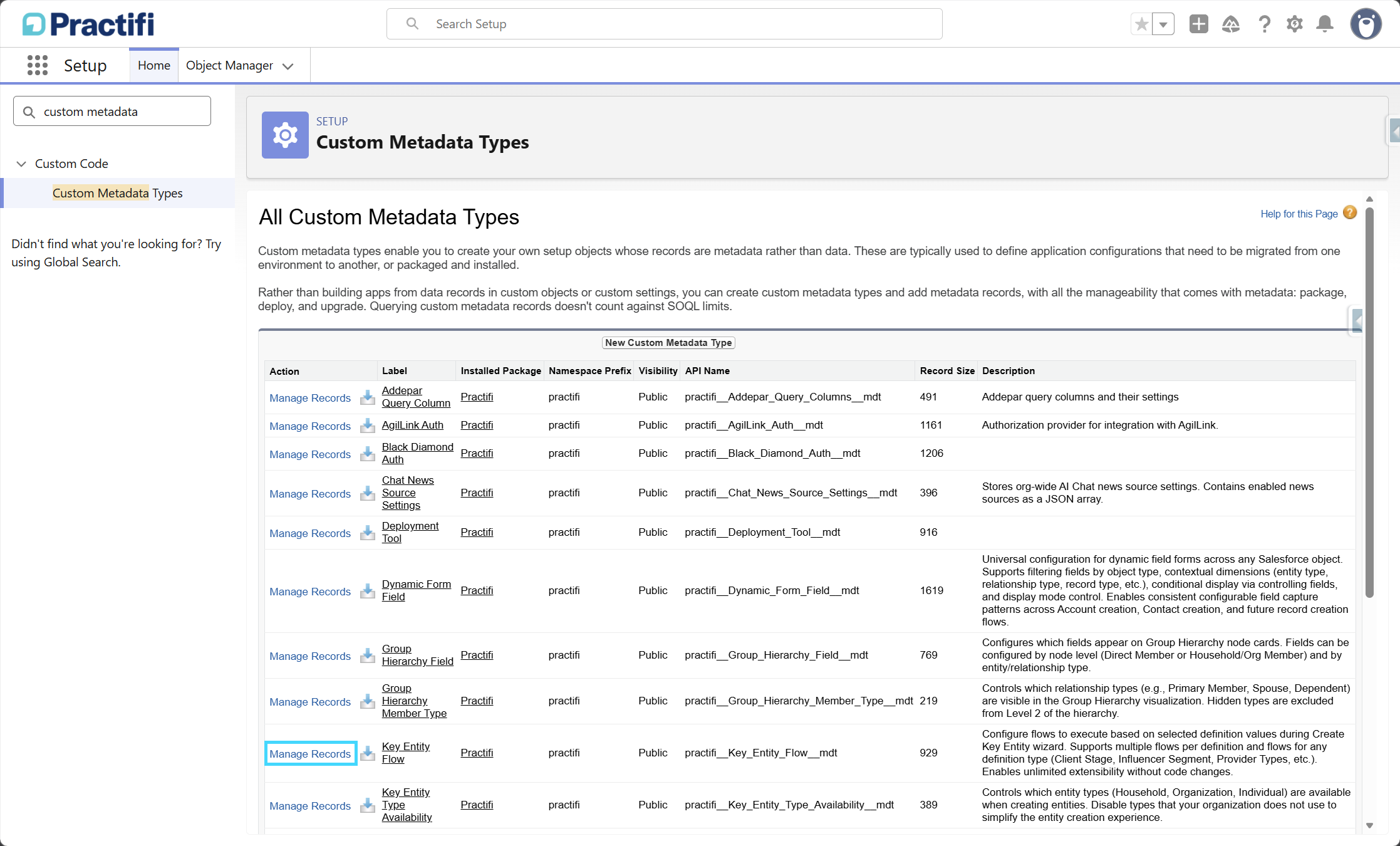Click the Favorites star icon

(x=1141, y=24)
